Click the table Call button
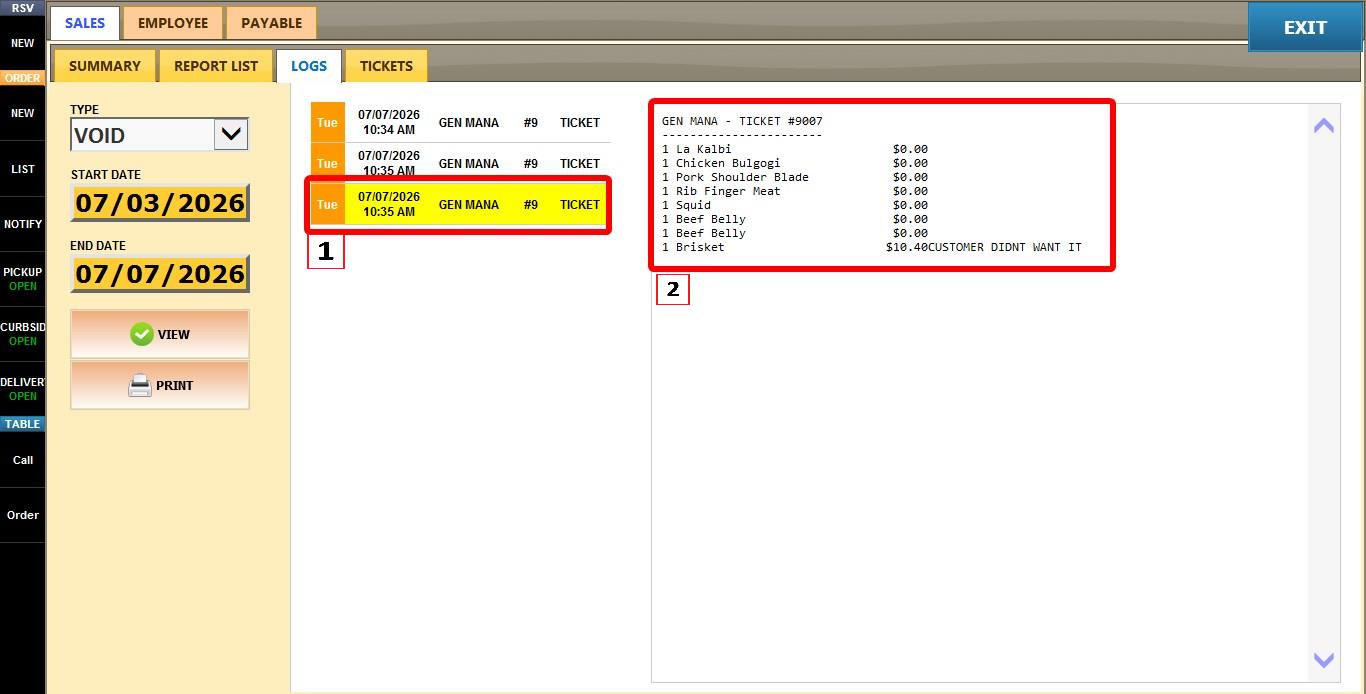The image size is (1366, 694). tap(22, 460)
